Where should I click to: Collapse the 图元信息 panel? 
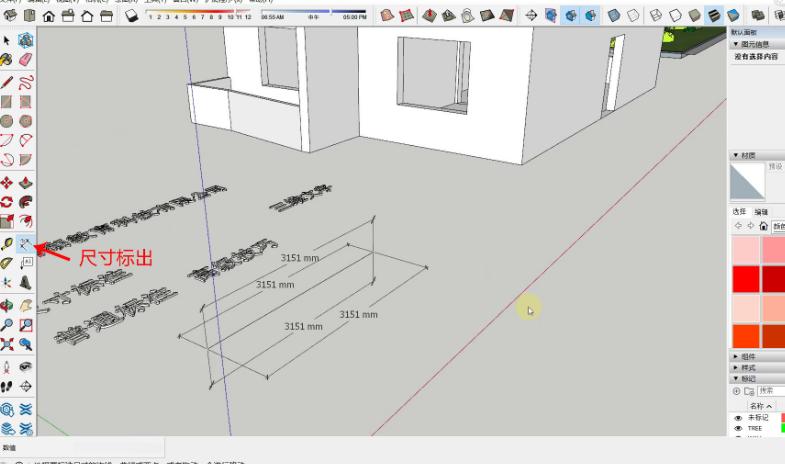736,44
